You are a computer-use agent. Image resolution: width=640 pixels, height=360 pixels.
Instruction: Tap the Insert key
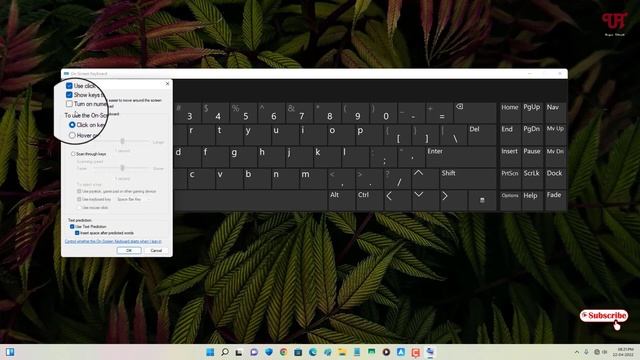[510, 156]
